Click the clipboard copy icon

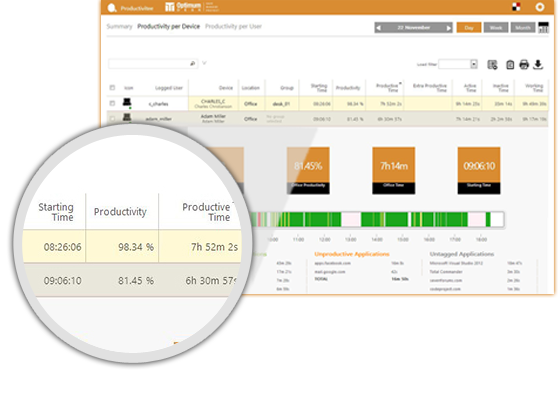(510, 65)
